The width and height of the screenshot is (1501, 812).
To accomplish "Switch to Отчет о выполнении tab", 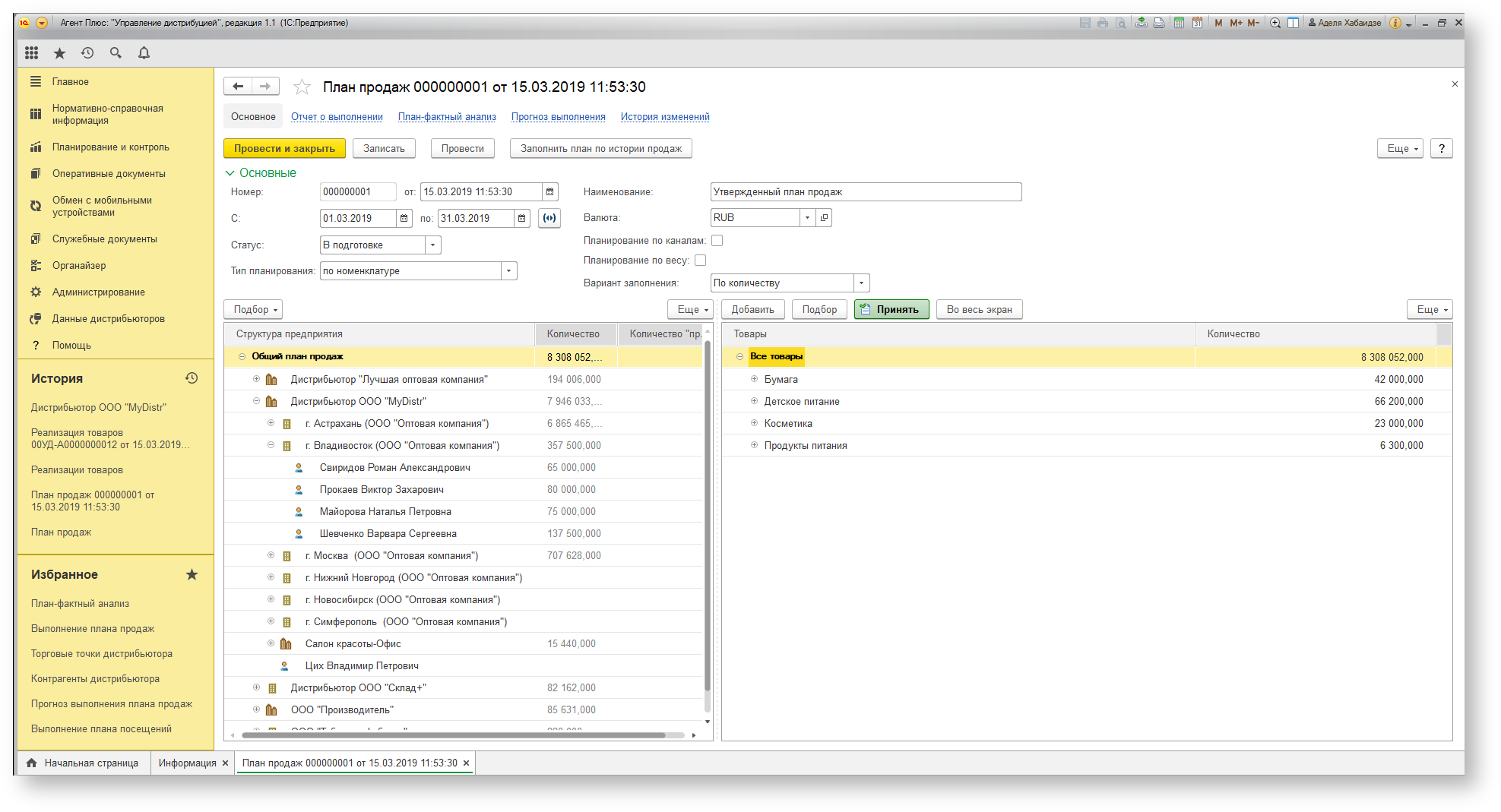I will pos(337,116).
